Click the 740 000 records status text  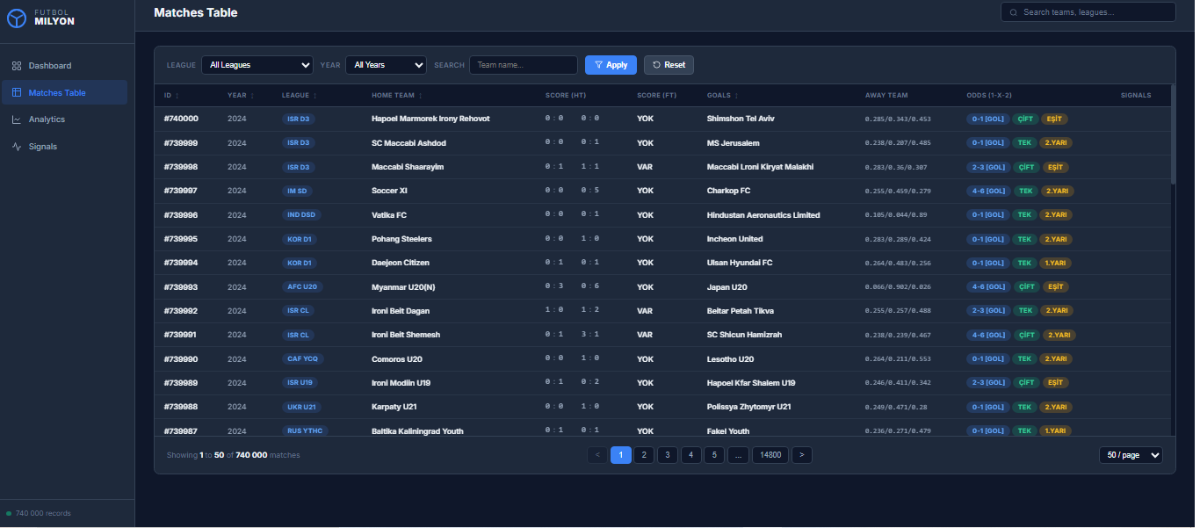[x=43, y=514]
